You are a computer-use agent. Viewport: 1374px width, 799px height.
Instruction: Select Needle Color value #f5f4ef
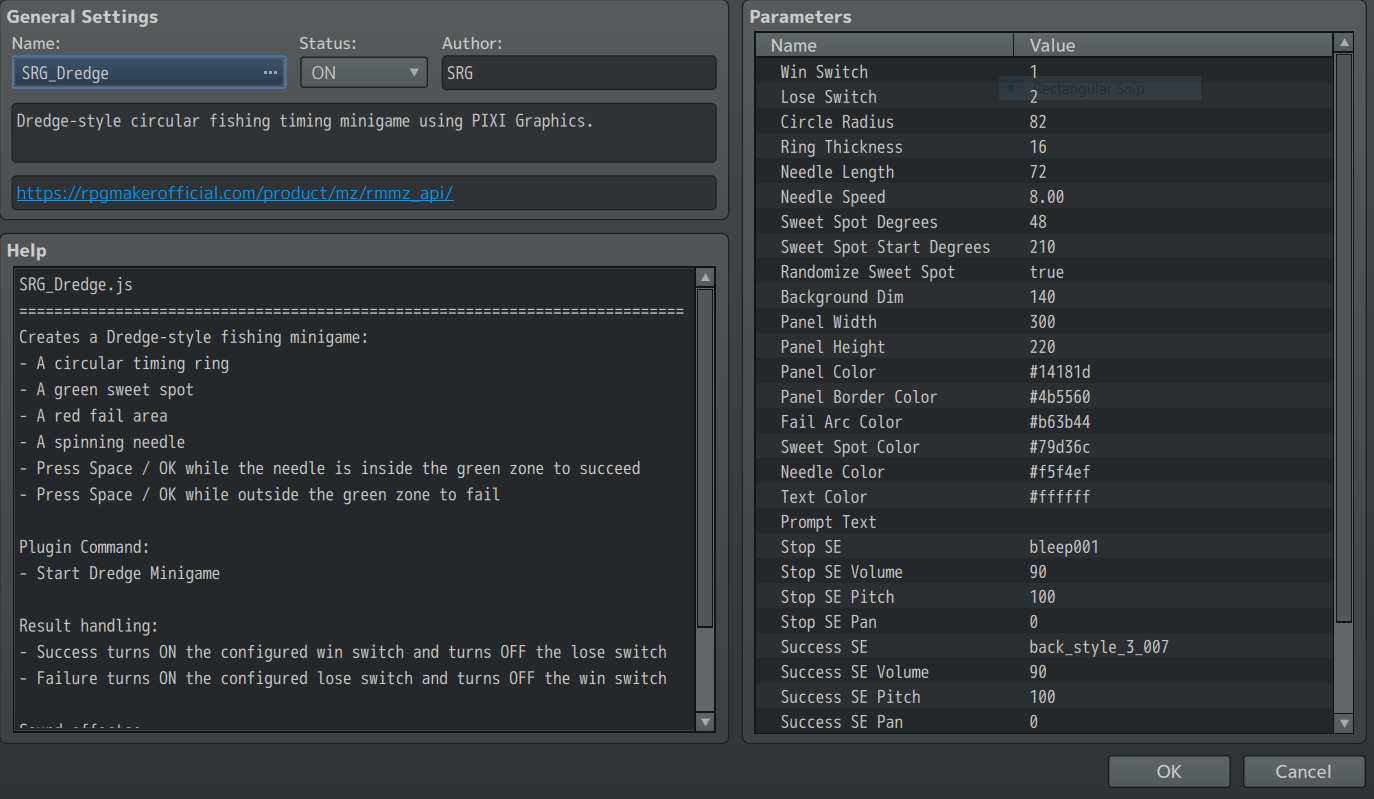point(1059,472)
